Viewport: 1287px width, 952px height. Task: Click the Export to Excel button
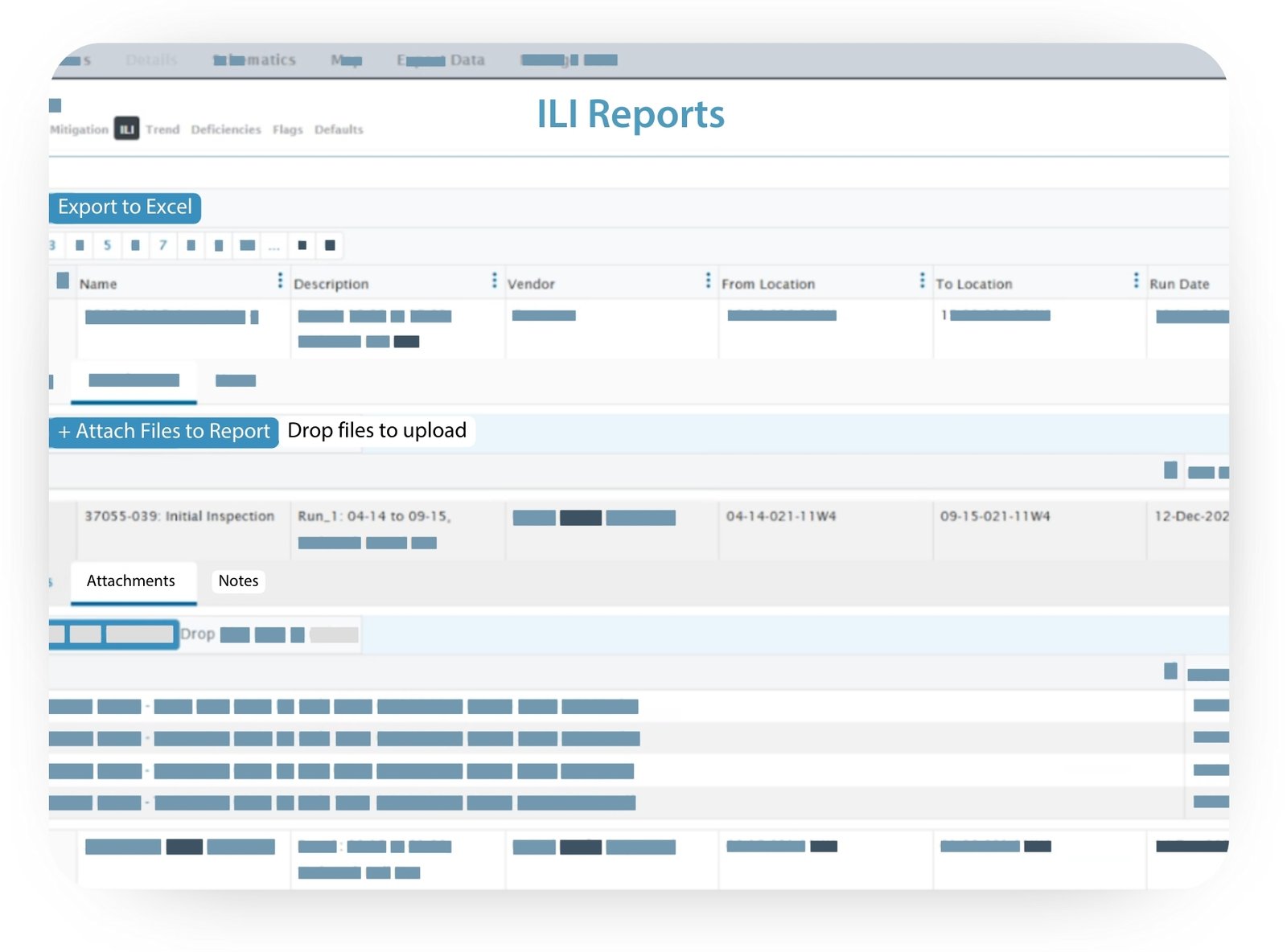coord(125,207)
